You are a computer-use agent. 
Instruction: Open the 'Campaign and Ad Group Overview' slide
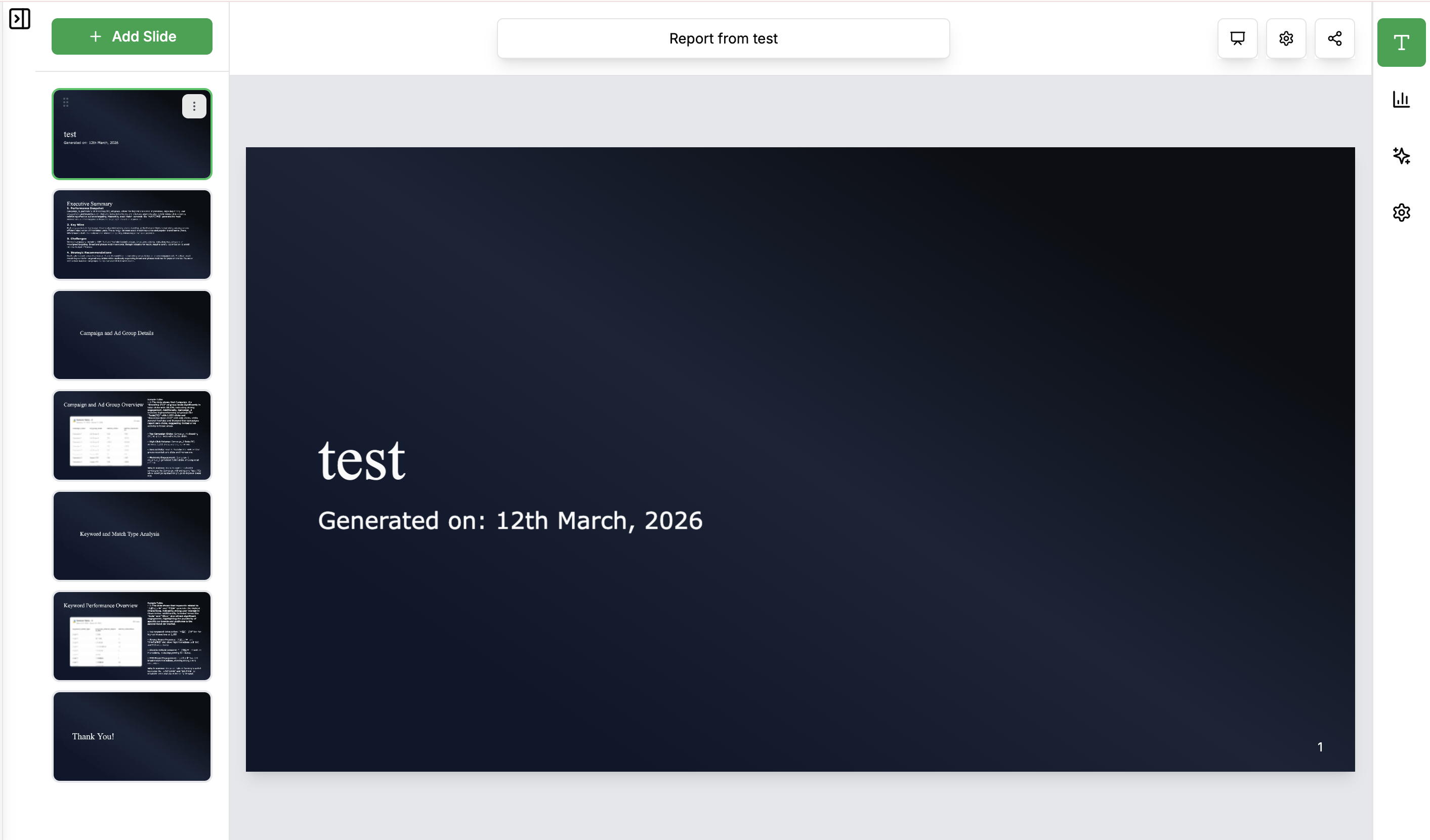pyautogui.click(x=132, y=435)
